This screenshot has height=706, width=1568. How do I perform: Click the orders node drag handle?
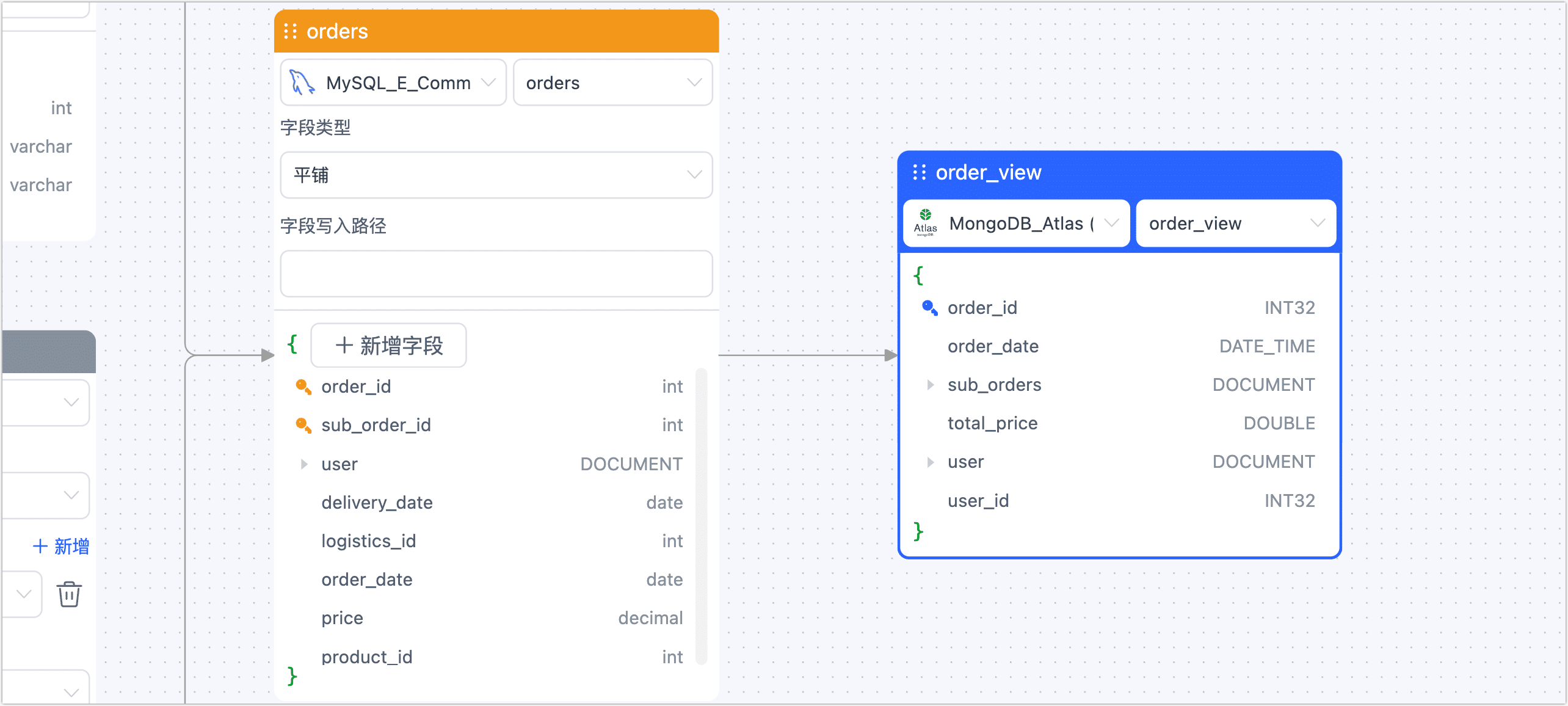pos(291,31)
